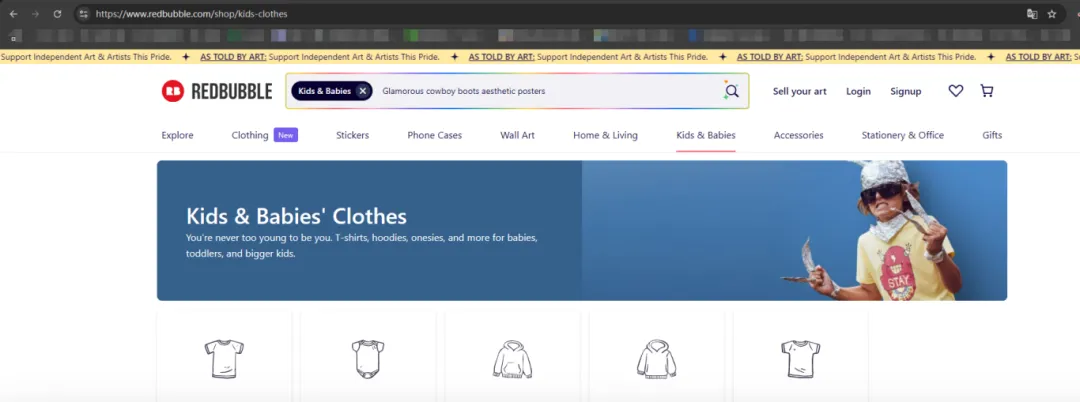Open the Accessories menu
Image resolution: width=1080 pixels, height=402 pixels.
(798, 136)
